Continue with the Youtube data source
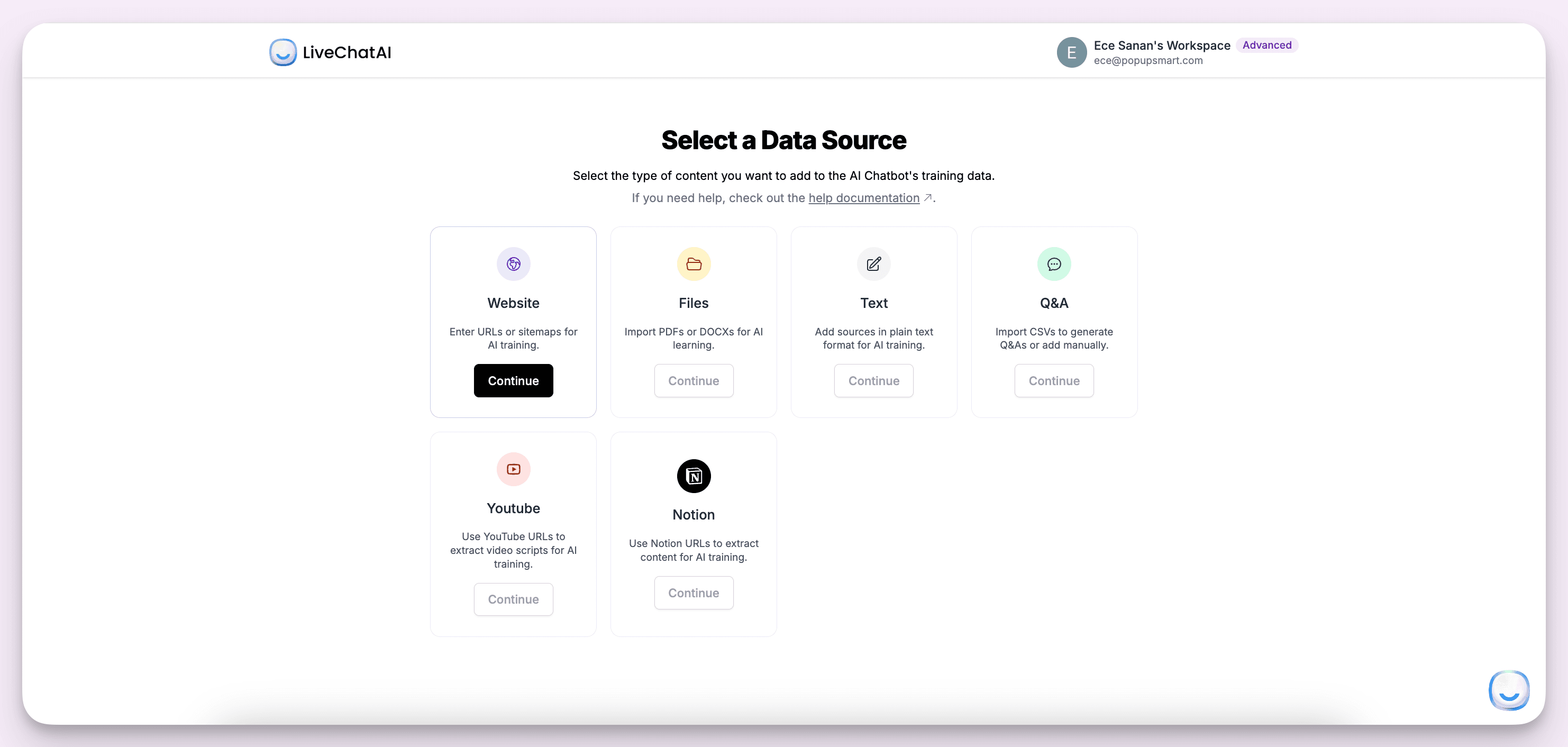1568x747 pixels. [513, 599]
